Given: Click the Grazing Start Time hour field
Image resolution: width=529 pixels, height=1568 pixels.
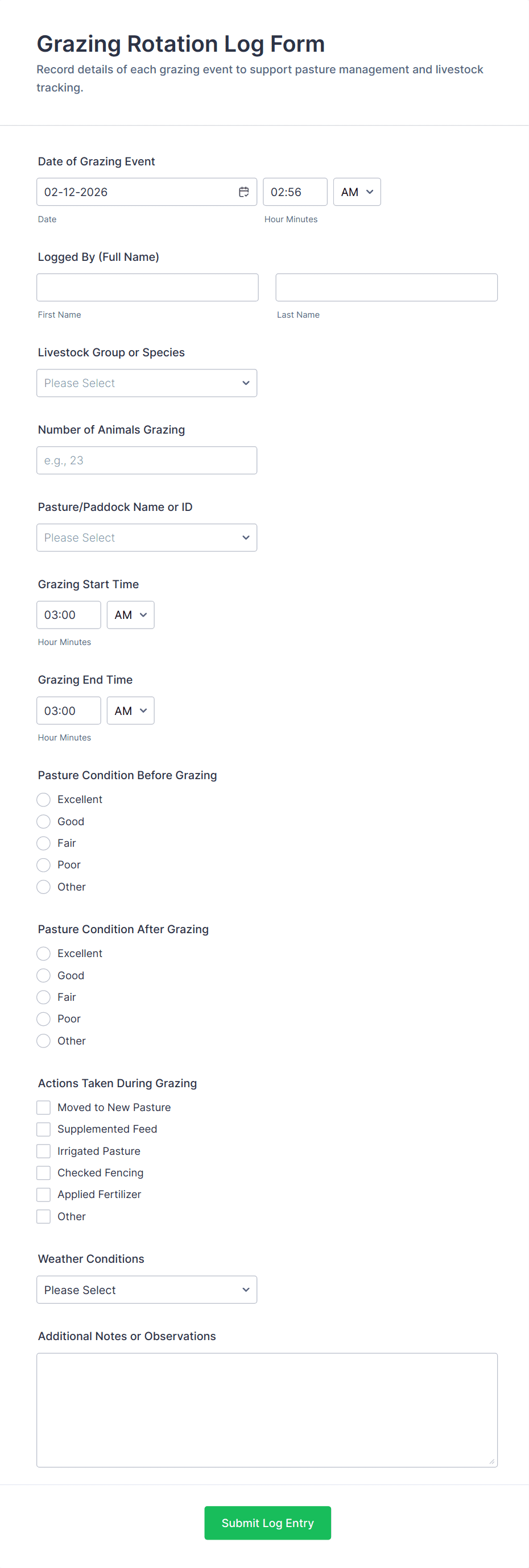Looking at the screenshot, I should coord(68,615).
